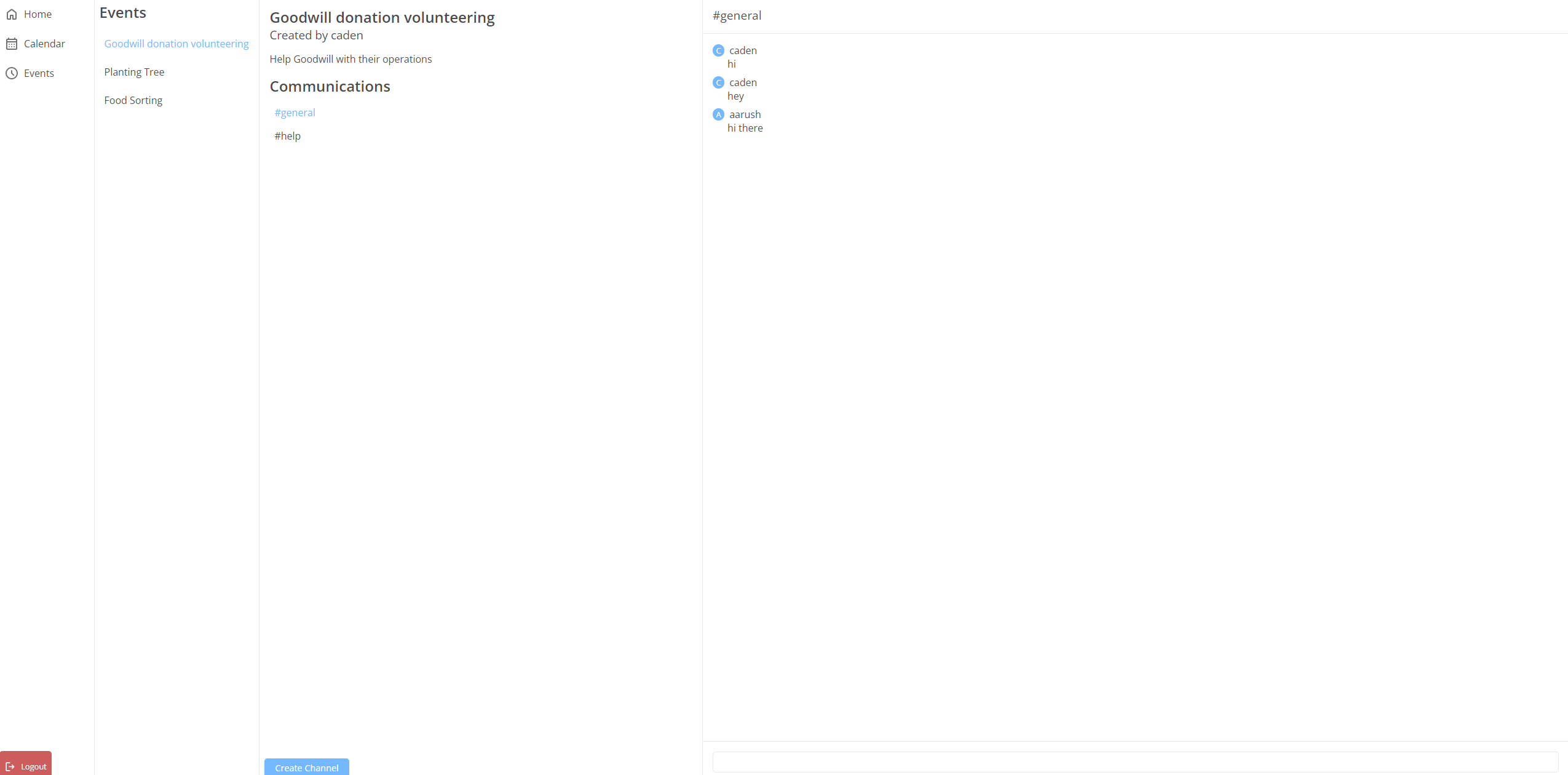Go to Calendar in the sidebar
The height and width of the screenshot is (775, 1568).
44,44
